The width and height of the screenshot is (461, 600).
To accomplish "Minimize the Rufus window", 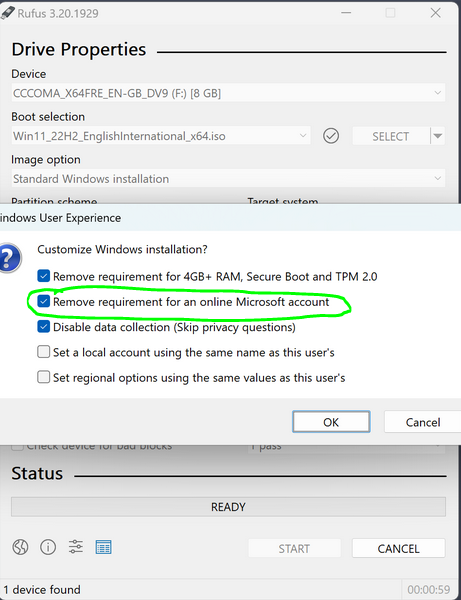I will click(346, 13).
